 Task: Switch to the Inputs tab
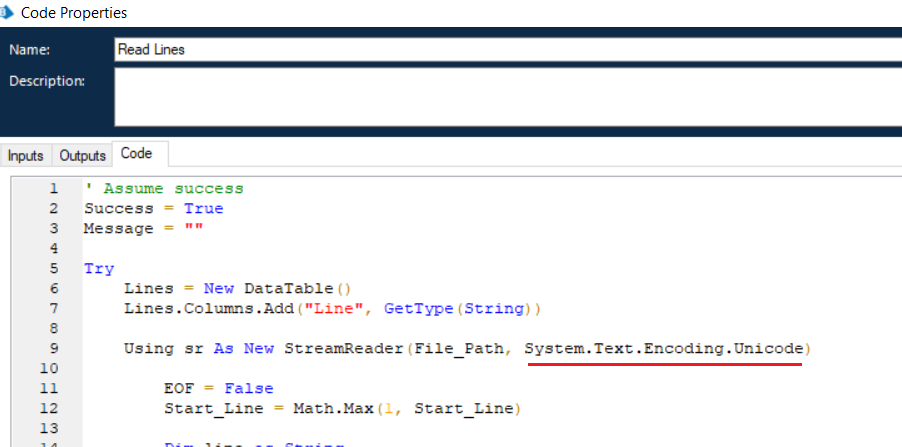tap(26, 155)
